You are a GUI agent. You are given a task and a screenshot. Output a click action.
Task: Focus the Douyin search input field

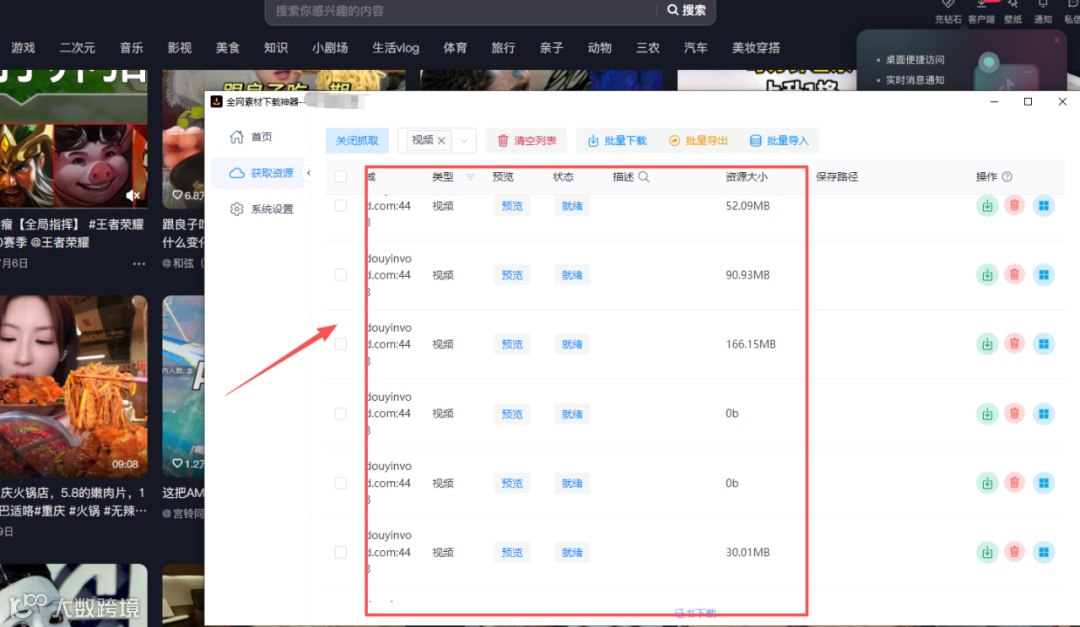tap(461, 10)
